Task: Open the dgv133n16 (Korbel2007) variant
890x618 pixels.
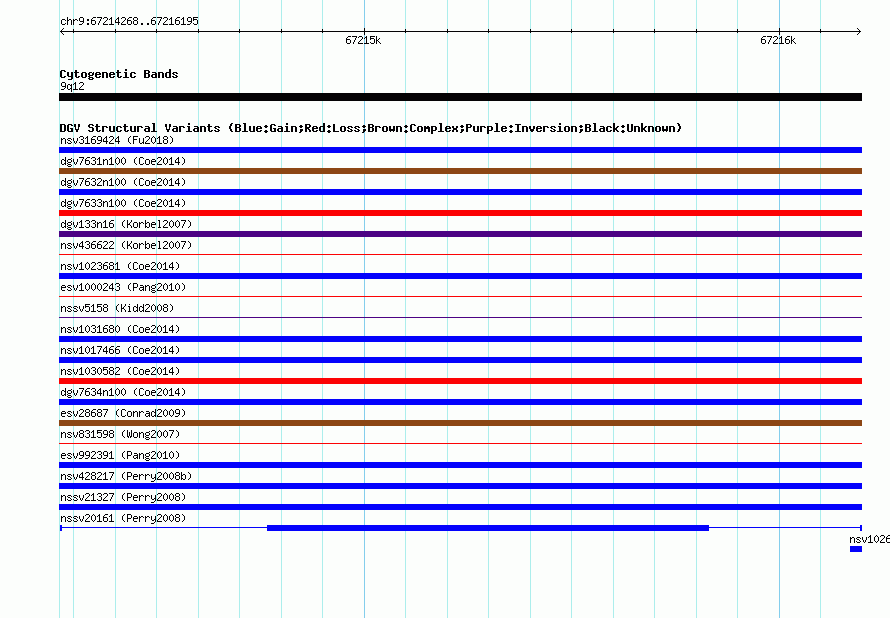Action: pyautogui.click(x=126, y=224)
